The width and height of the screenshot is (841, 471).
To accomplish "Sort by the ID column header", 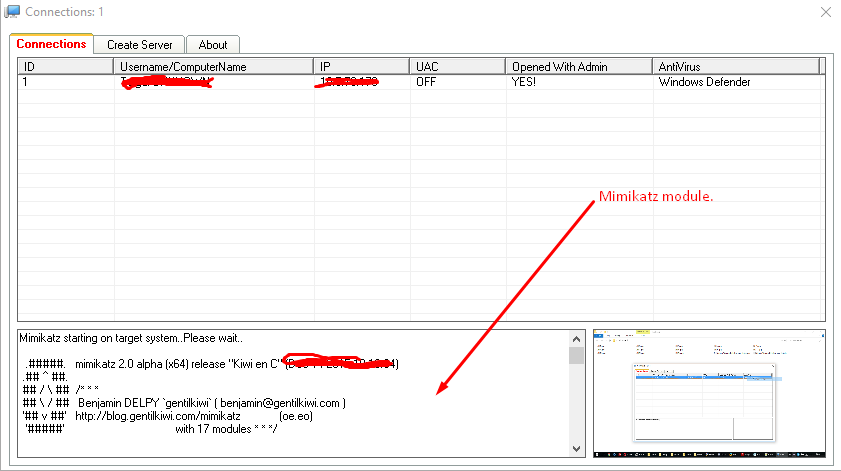I will pos(65,67).
